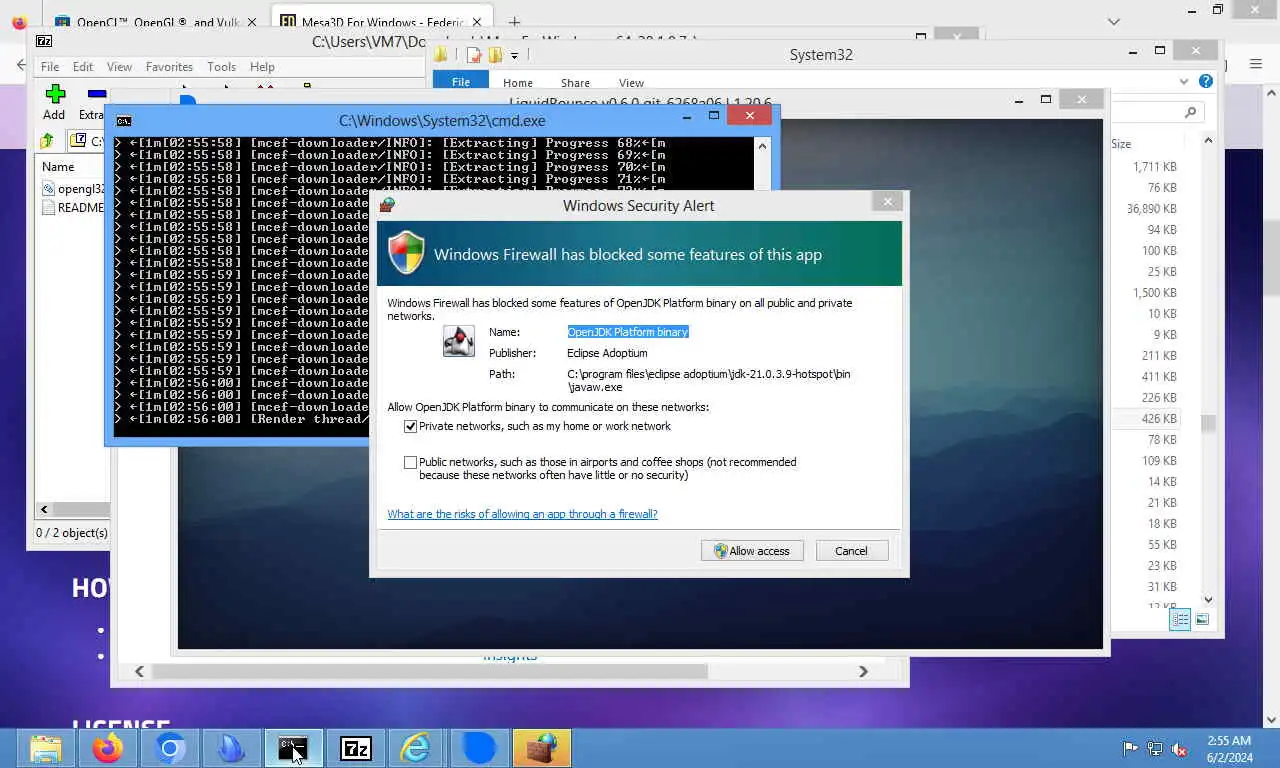The width and height of the screenshot is (1280, 768).
Task: Click the New folder icon in Explorer quick access
Action: (494, 55)
